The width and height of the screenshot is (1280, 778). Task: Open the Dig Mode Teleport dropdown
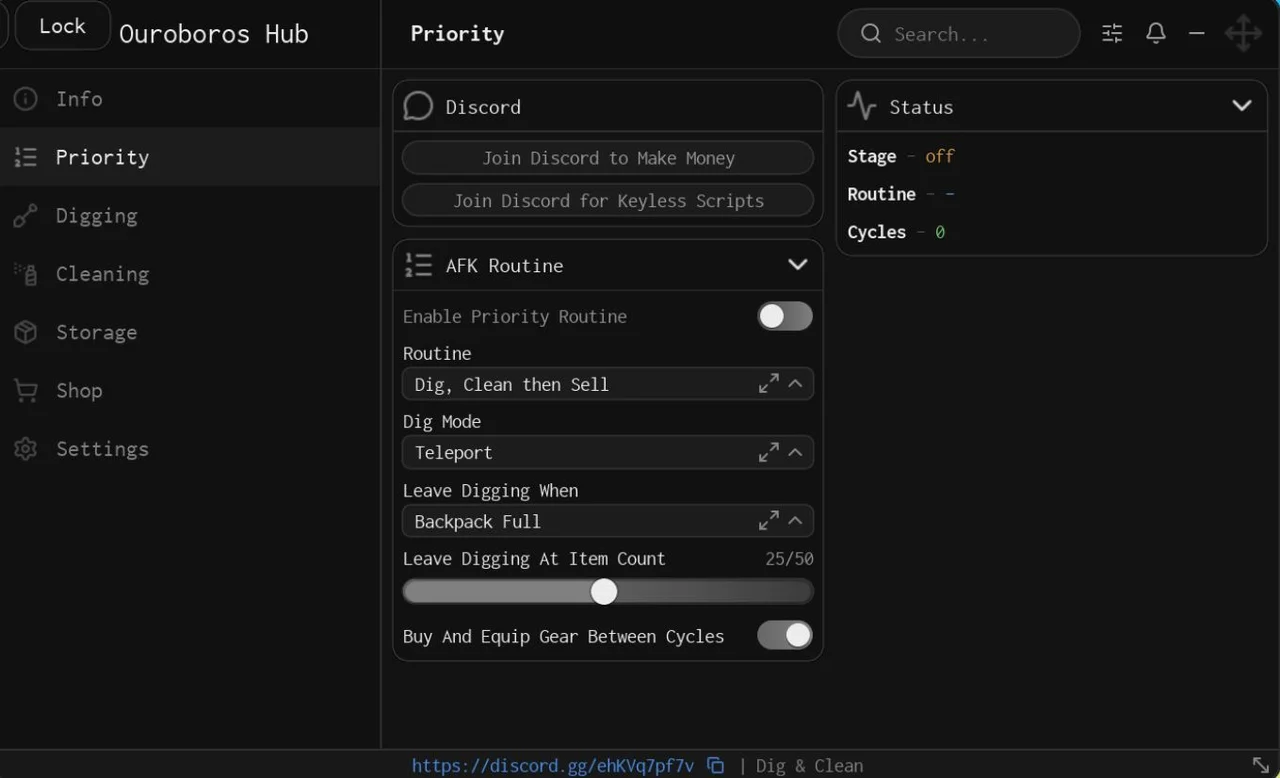[608, 452]
